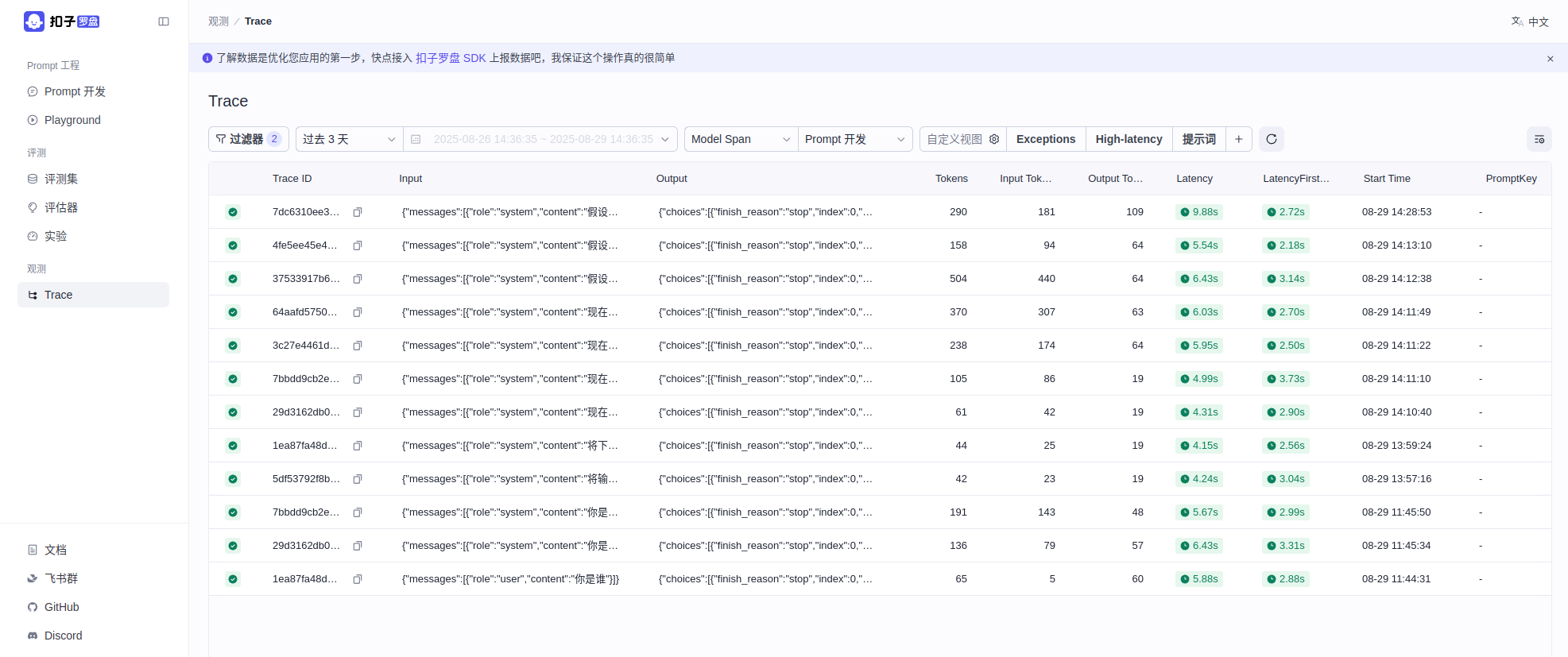This screenshot has height=657, width=1568.
Task: Switch language using the 中文 icon
Action: point(1530,21)
